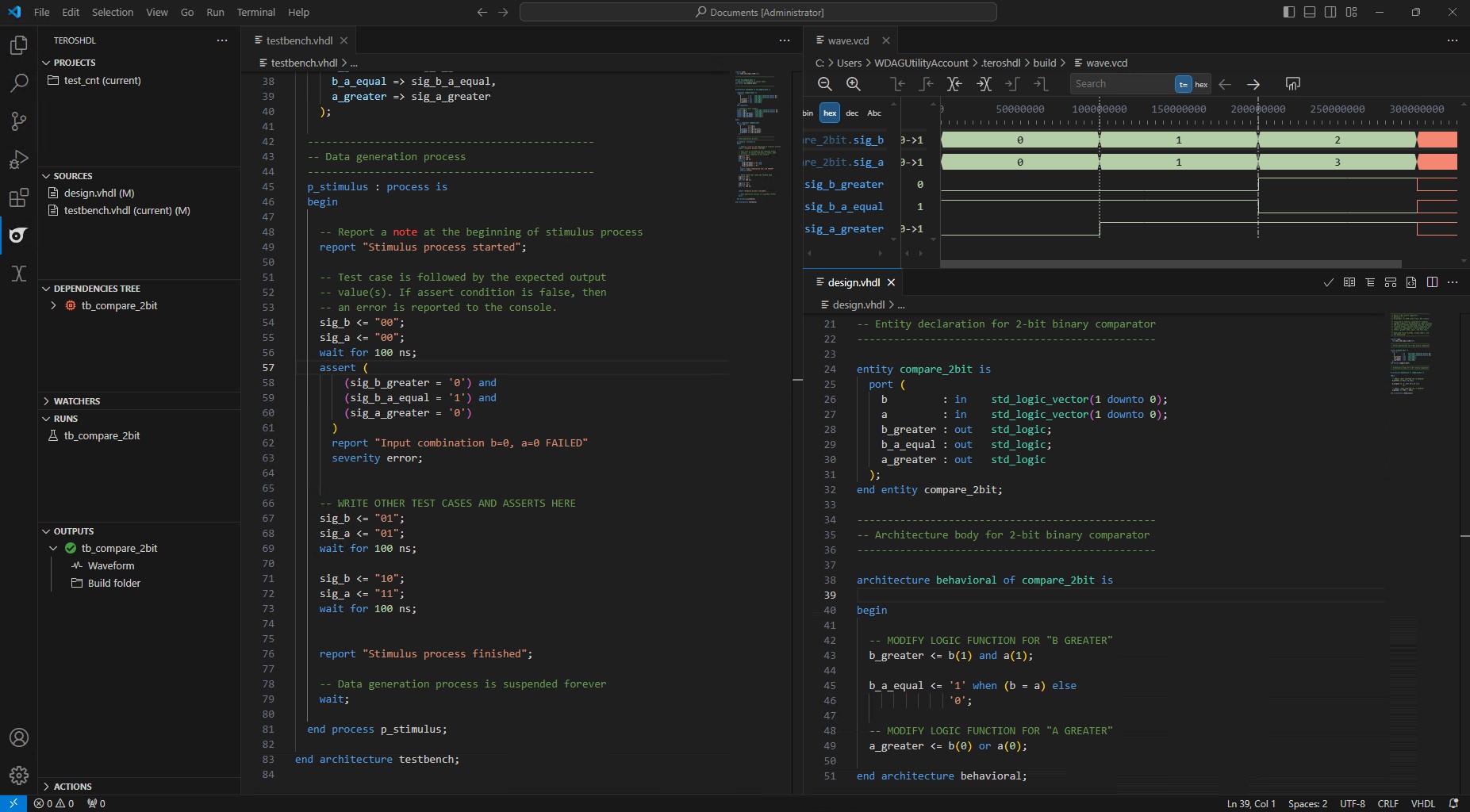Open the Run and Debug view
1470x812 pixels.
[x=18, y=159]
